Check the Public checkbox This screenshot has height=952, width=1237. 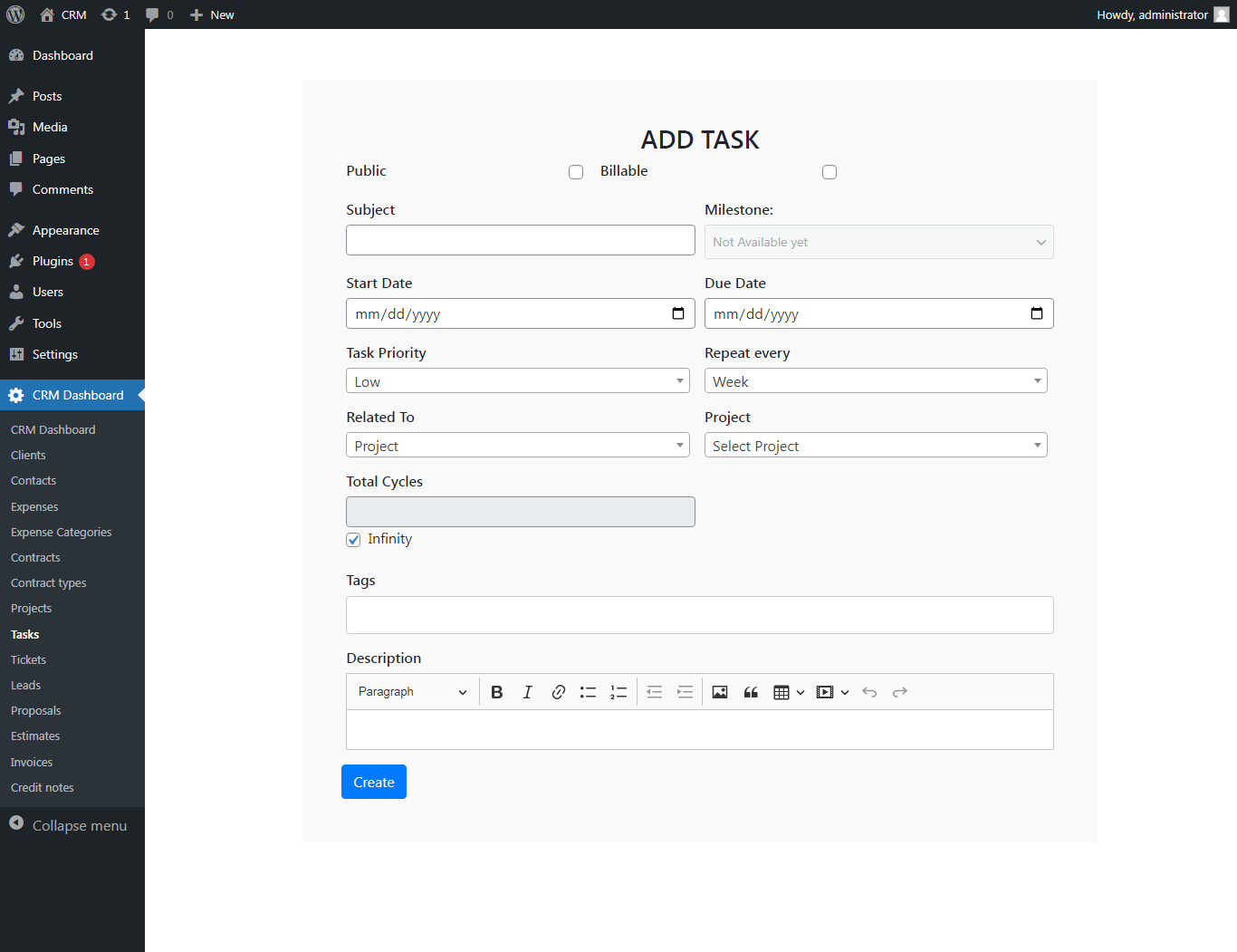click(576, 171)
